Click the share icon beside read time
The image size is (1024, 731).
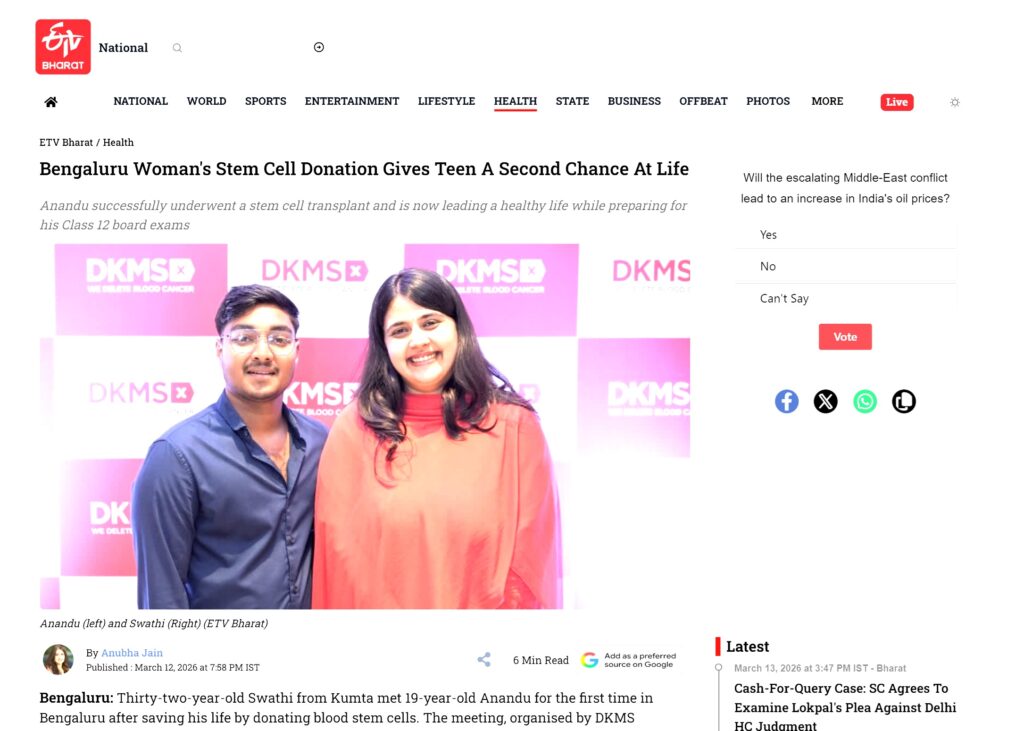pos(484,660)
